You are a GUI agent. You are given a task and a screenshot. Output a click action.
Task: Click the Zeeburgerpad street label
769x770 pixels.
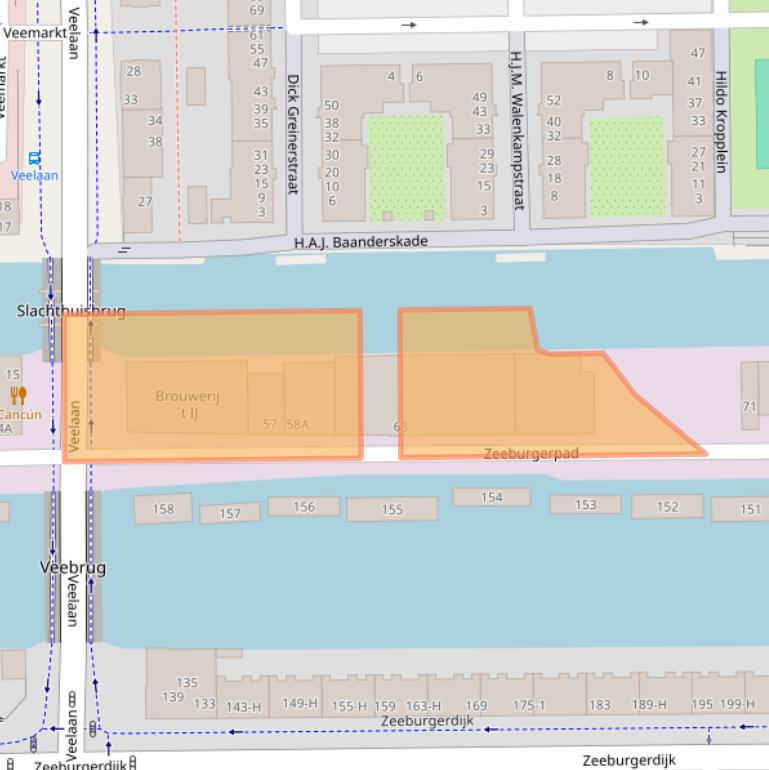[531, 454]
